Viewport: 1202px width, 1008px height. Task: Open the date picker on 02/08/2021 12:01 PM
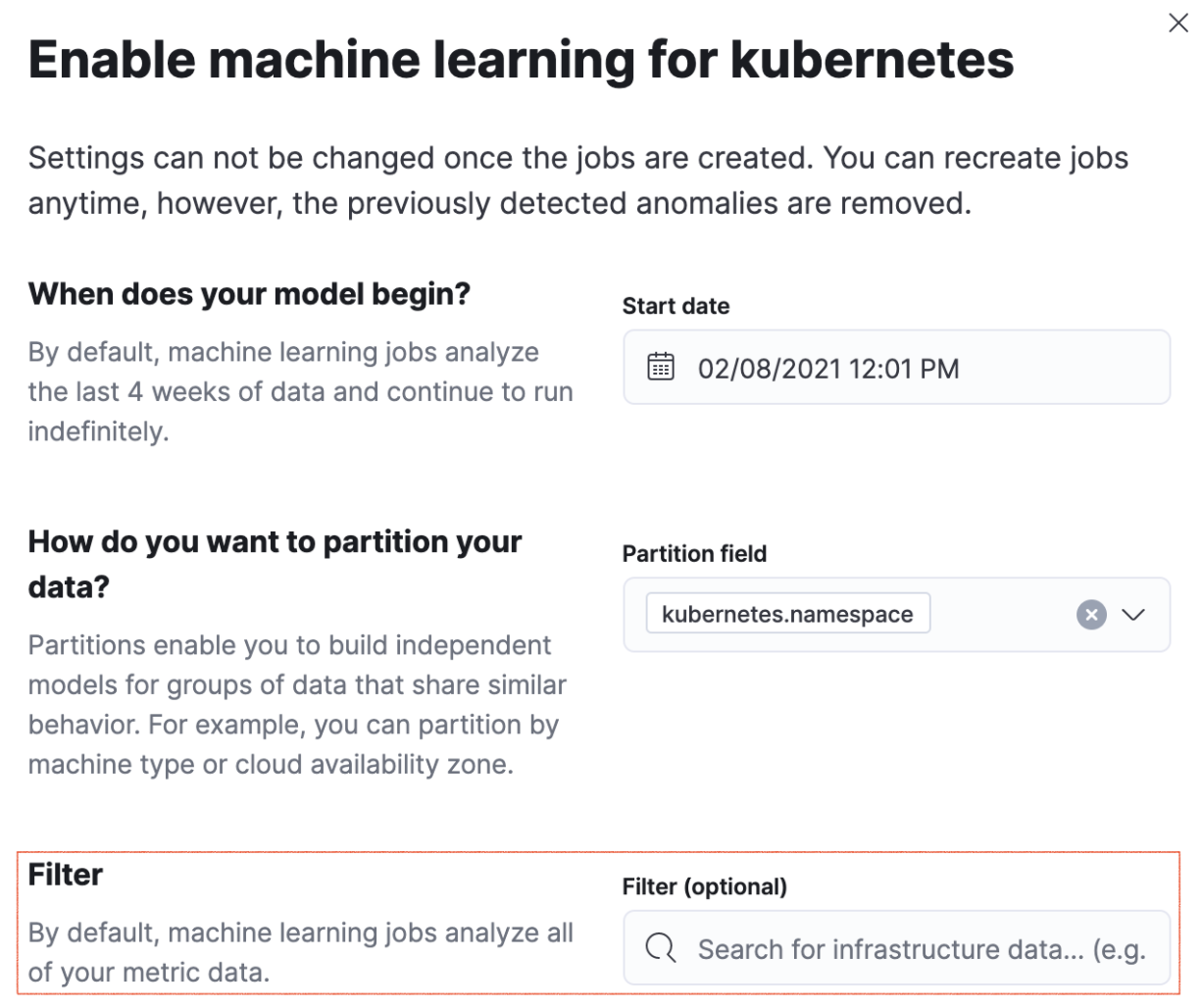click(x=828, y=369)
